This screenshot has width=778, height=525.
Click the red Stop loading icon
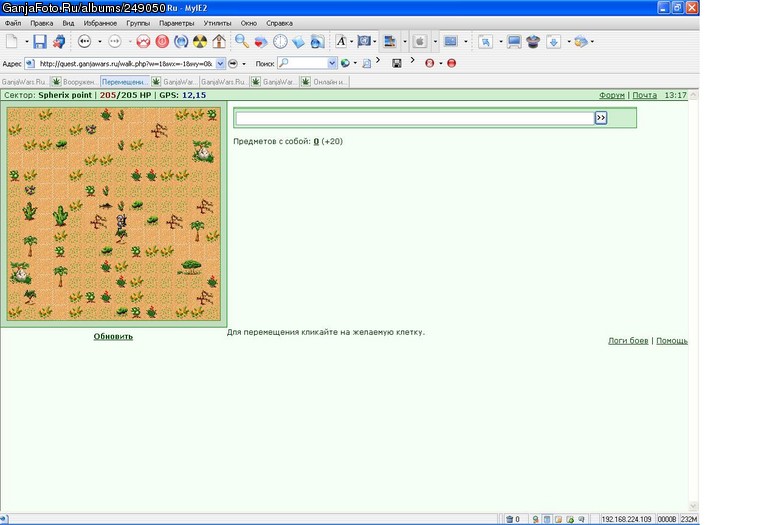coord(162,41)
